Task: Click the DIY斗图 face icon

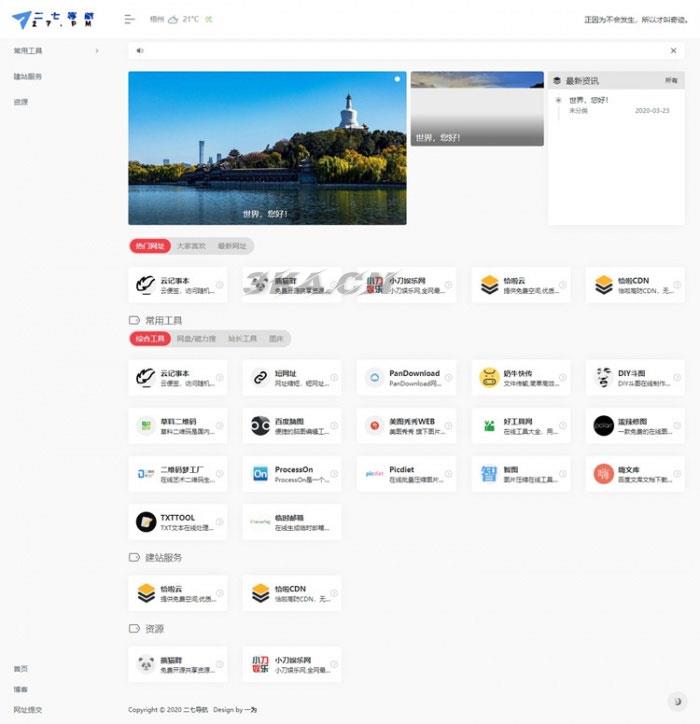Action: pos(603,377)
